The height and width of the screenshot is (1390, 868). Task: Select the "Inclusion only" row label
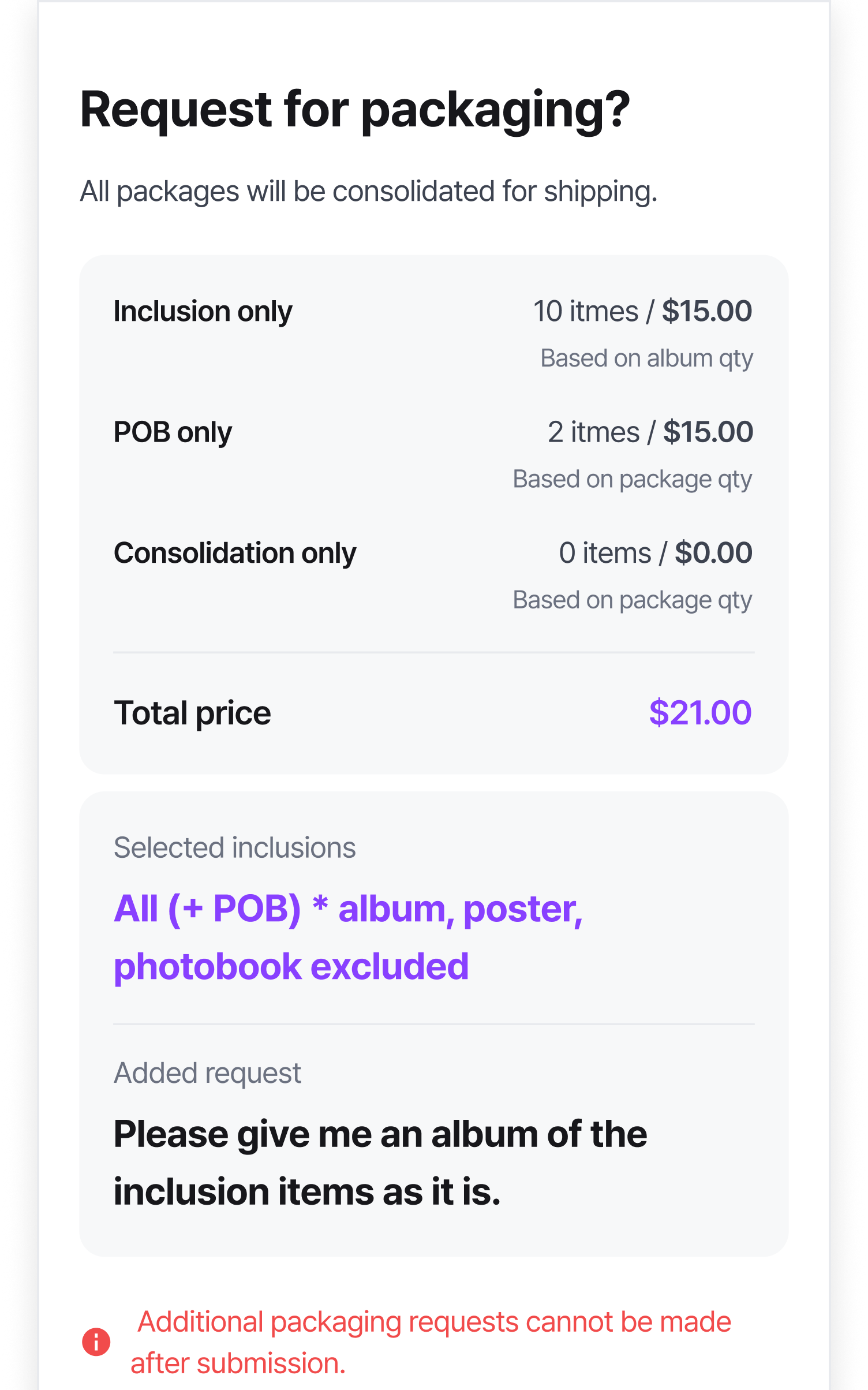pos(203,311)
